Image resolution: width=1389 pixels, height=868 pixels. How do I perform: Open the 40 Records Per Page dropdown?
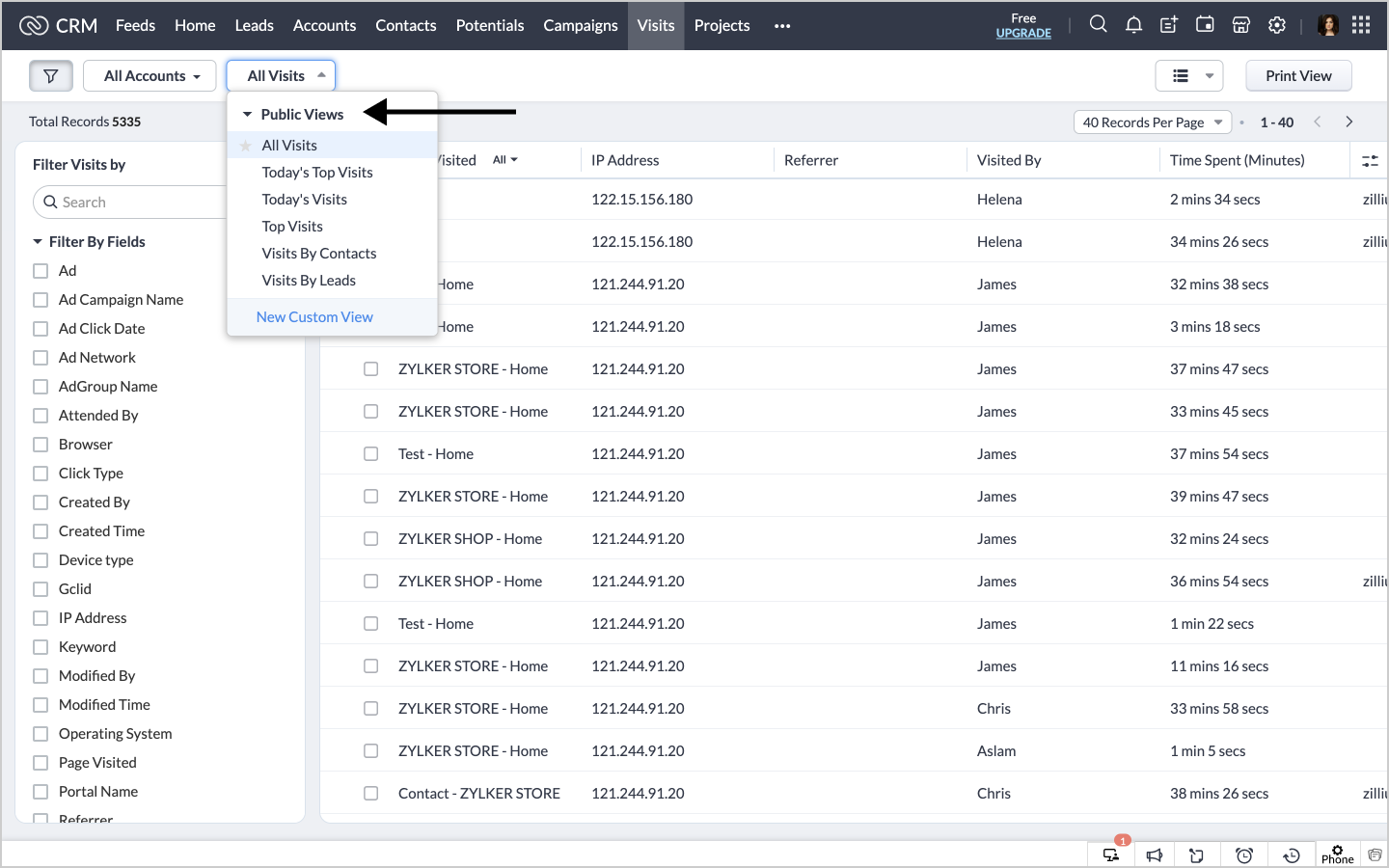tap(1152, 122)
